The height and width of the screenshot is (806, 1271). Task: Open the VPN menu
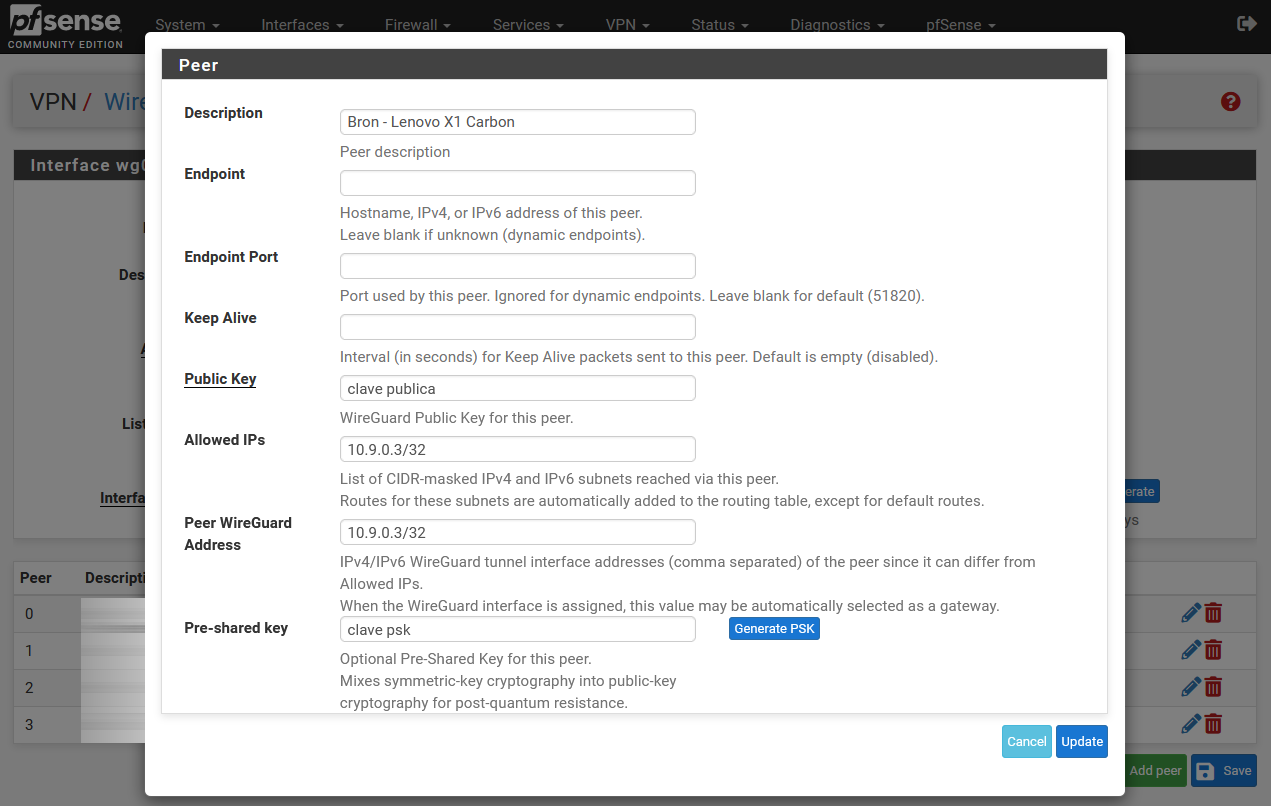(627, 25)
